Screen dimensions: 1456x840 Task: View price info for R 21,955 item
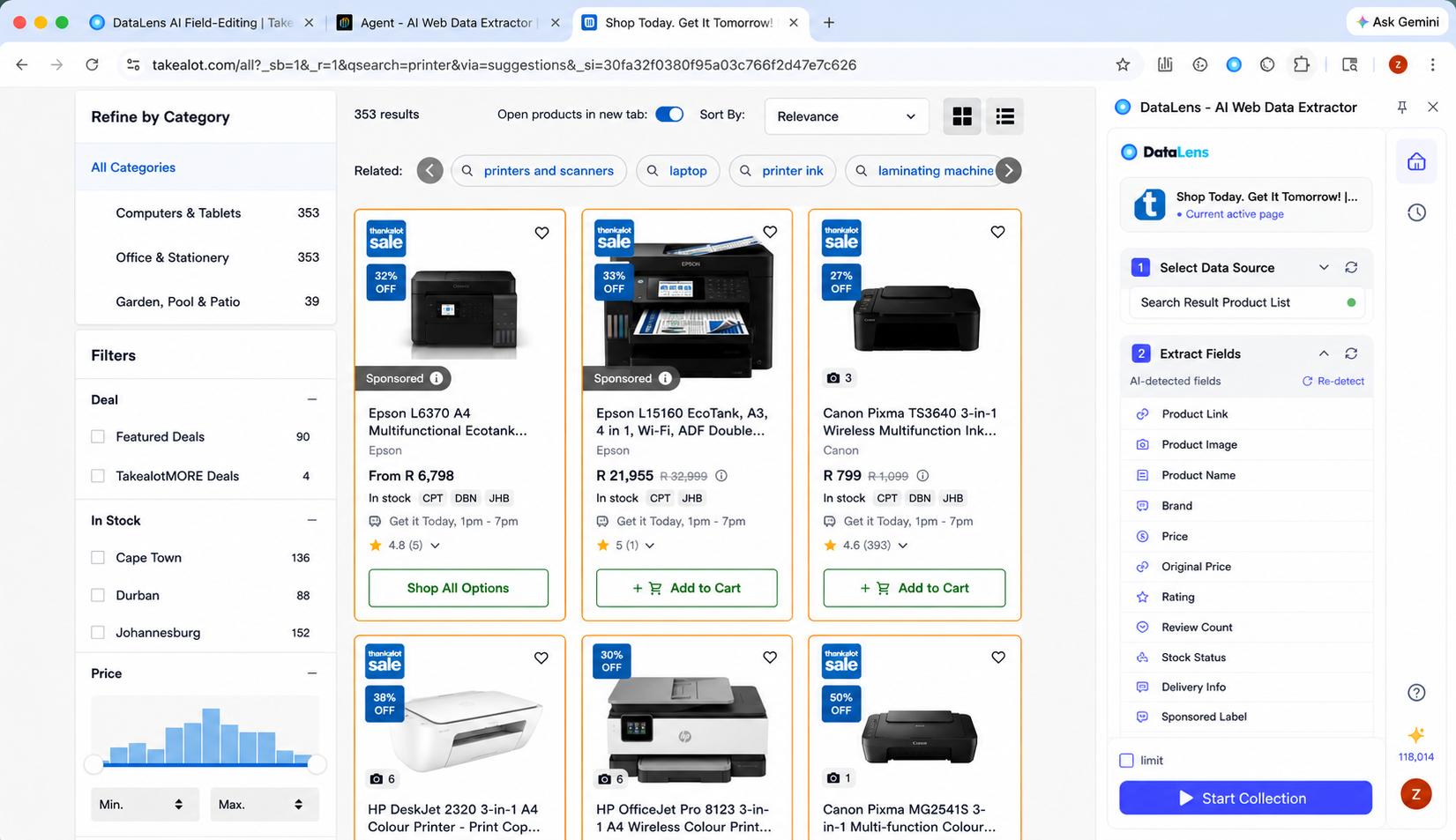tap(721, 476)
